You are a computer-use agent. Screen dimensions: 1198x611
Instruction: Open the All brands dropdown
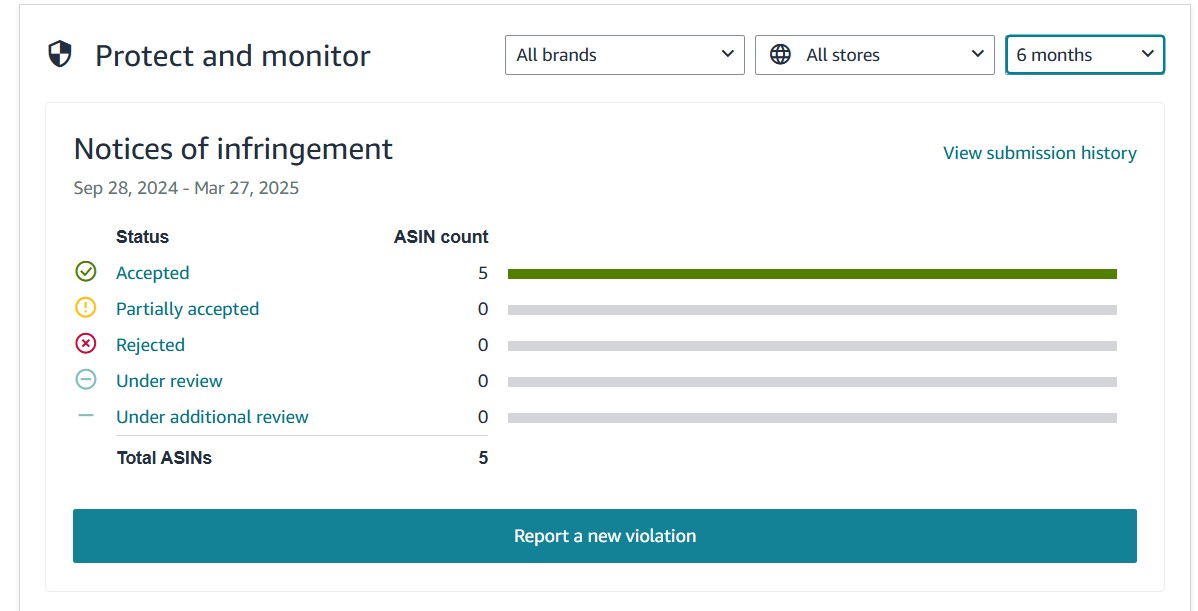(x=624, y=55)
